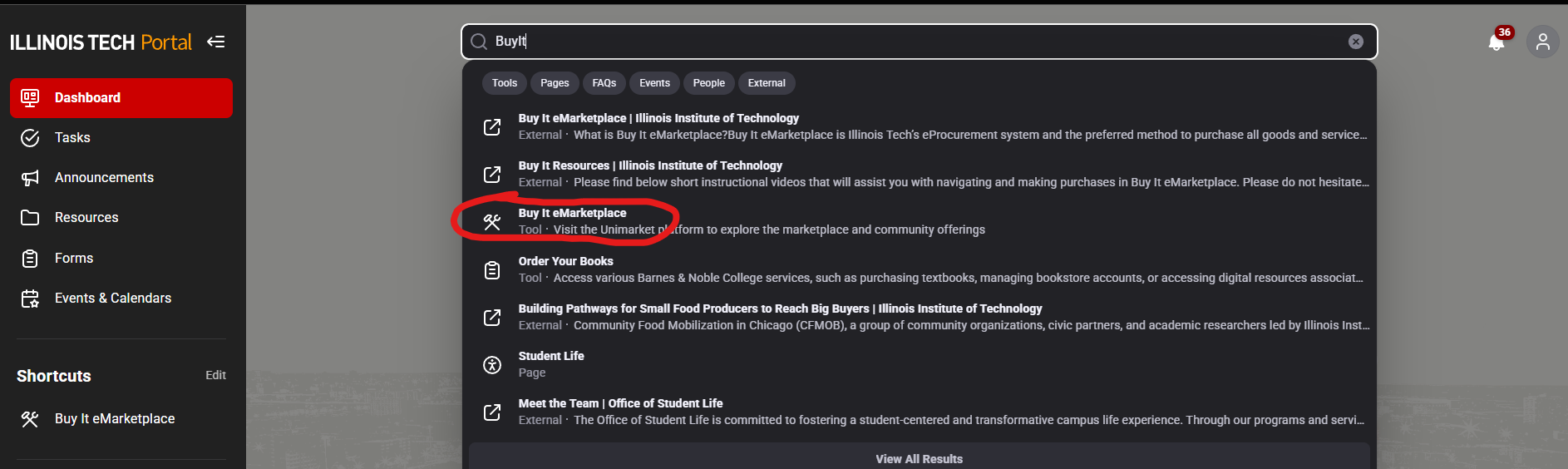Click external-link icon for Buy It eMarketplace | Illinois result
This screenshot has height=469, width=1568.
pyautogui.click(x=492, y=126)
